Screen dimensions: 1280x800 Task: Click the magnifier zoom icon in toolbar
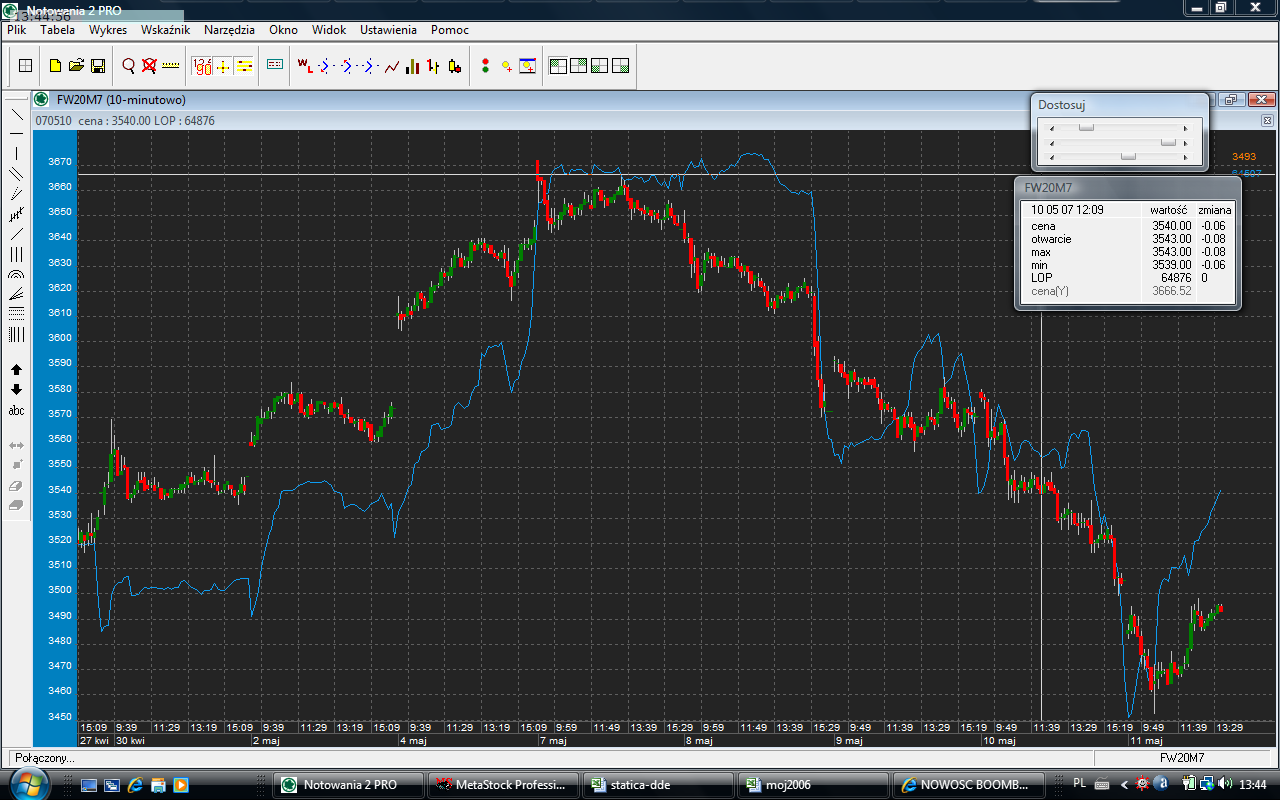(128, 66)
